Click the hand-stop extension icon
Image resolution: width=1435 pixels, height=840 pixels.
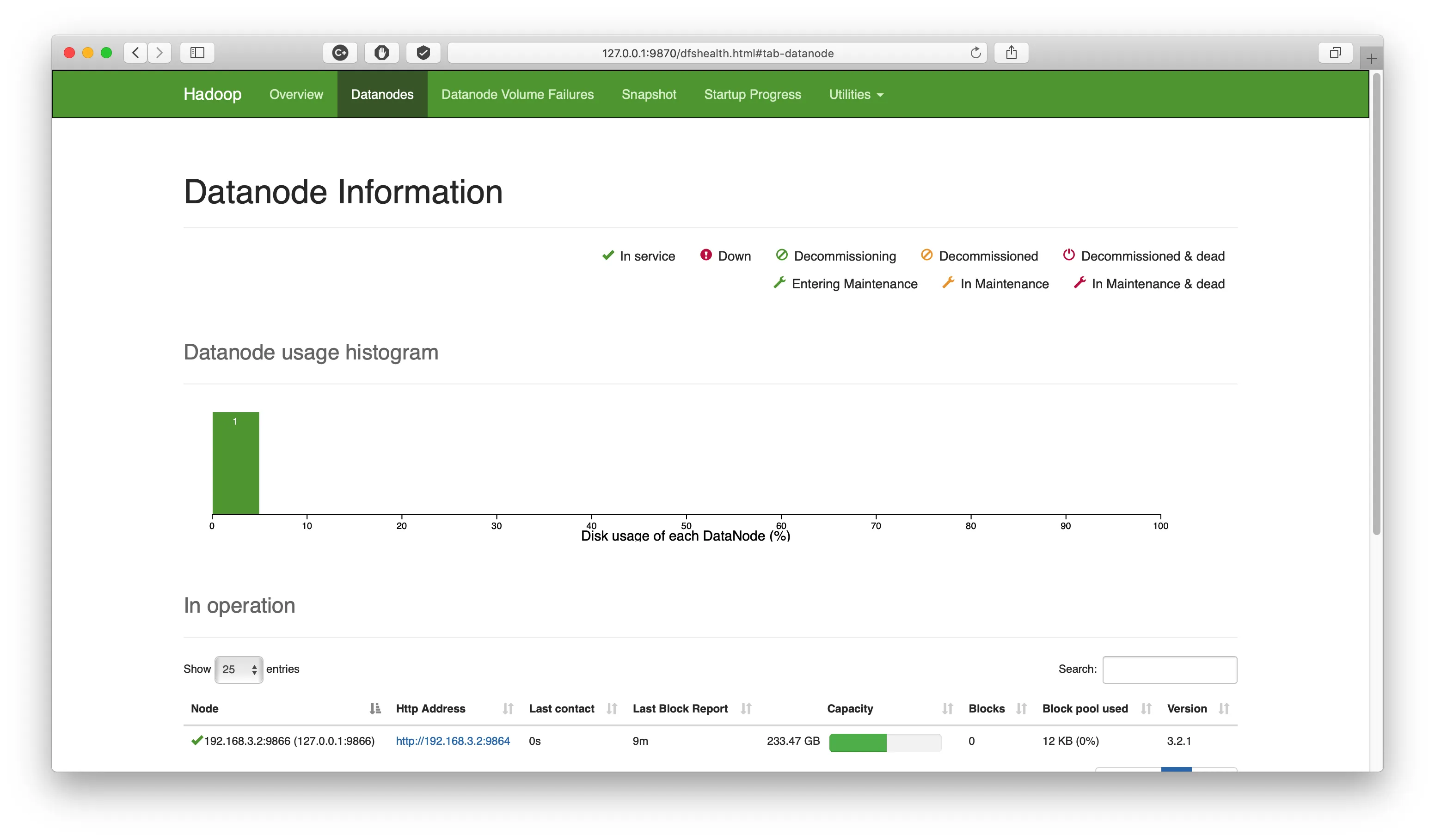[381, 53]
